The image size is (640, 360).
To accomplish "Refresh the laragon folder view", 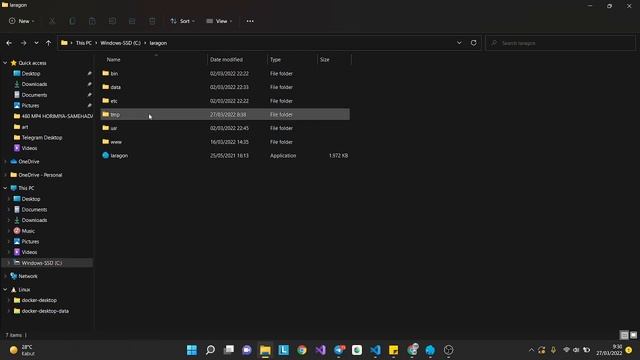I will pos(473,43).
